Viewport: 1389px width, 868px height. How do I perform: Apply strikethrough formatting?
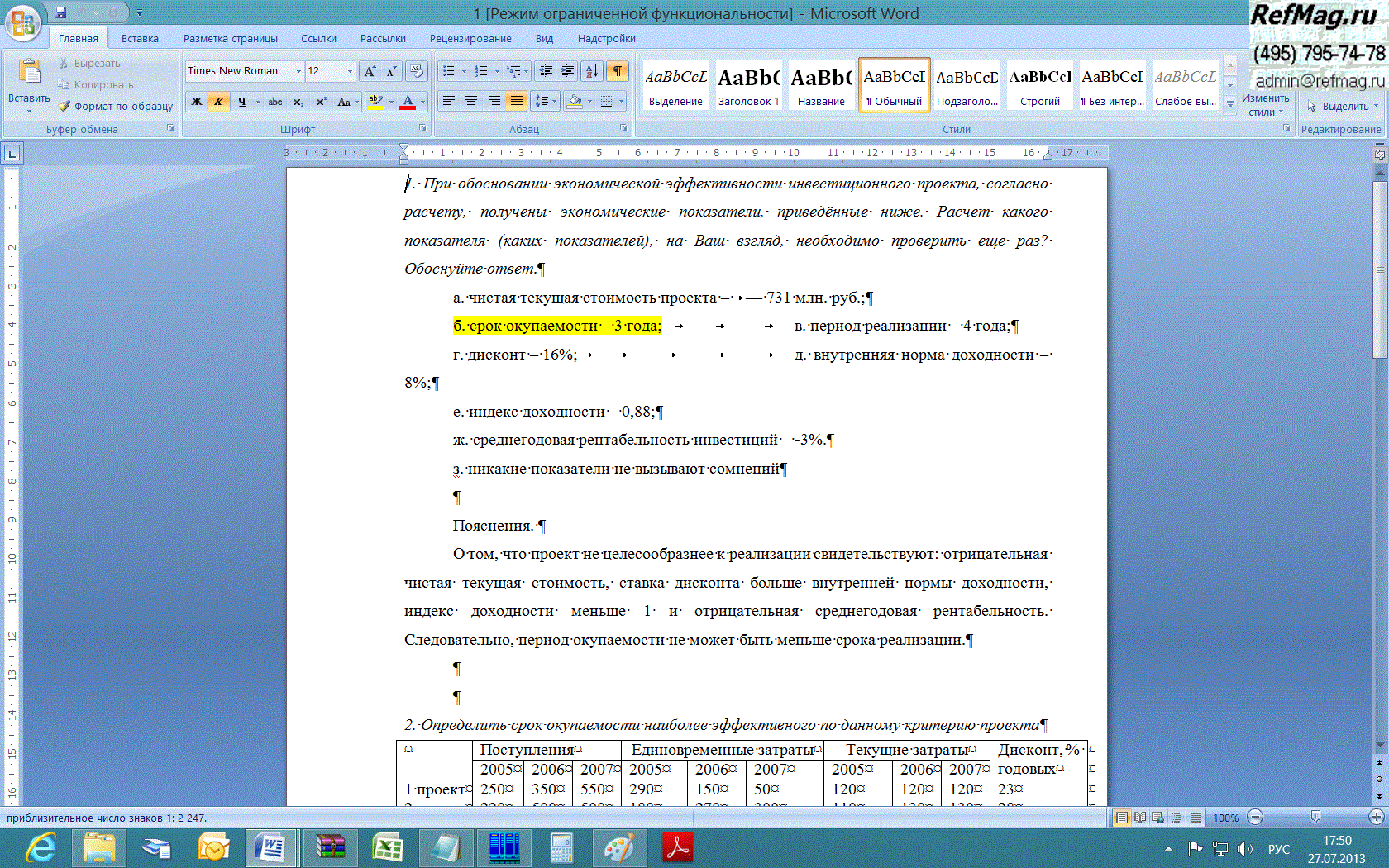coord(275,102)
